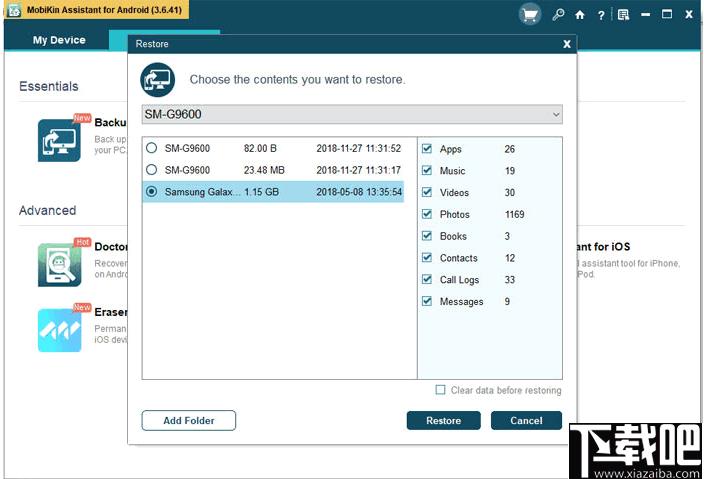The width and height of the screenshot is (704, 479).
Task: Close the Restore dialog
Action: (x=567, y=44)
